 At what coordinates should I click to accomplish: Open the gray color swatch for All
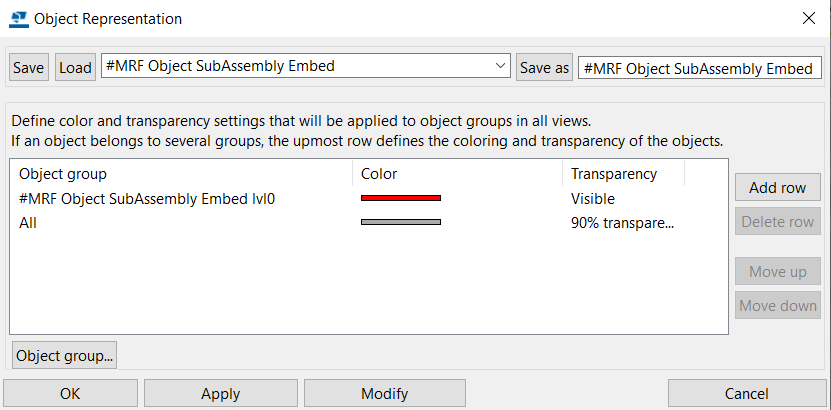(x=401, y=222)
